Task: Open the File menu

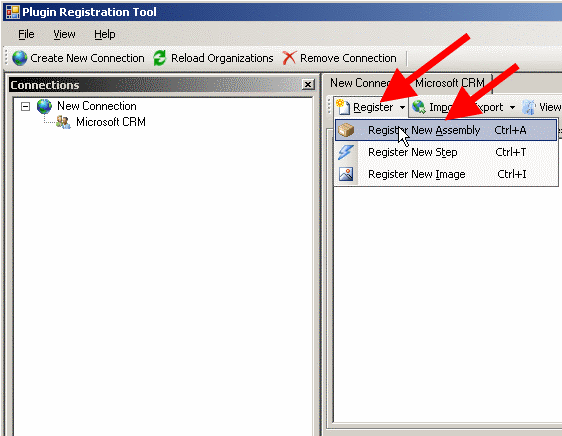Action: [26, 34]
